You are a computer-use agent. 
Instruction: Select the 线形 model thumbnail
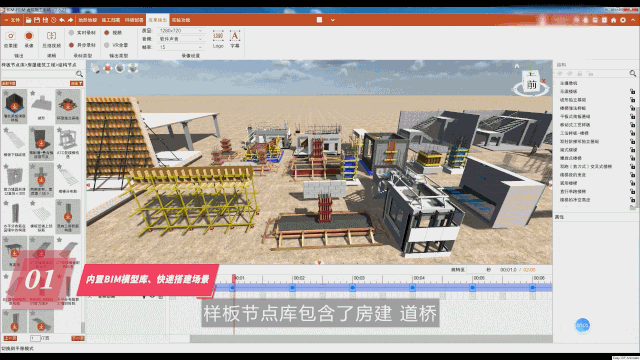pyautogui.click(x=41, y=106)
